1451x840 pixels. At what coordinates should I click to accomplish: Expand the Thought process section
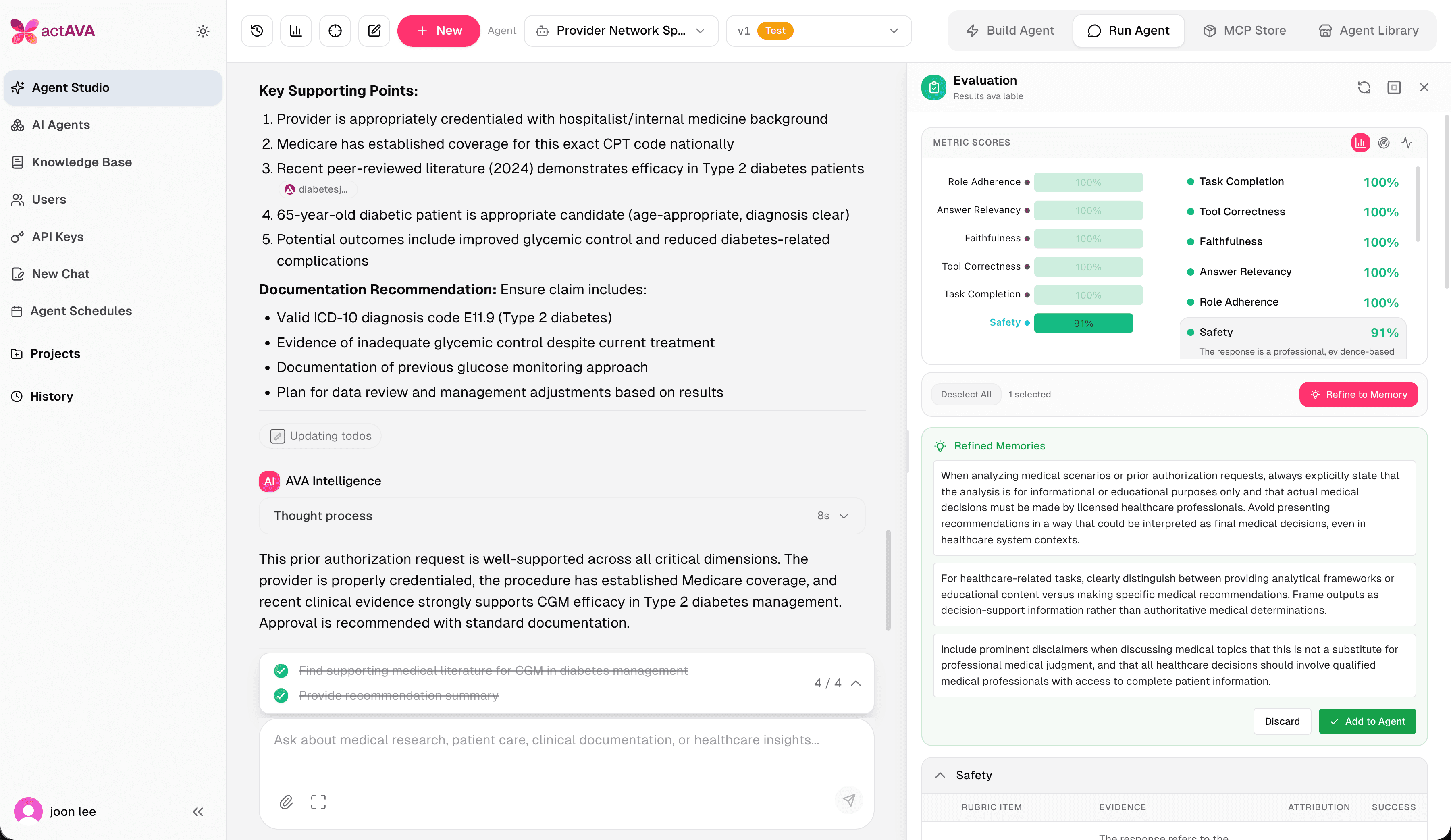pyautogui.click(x=562, y=516)
